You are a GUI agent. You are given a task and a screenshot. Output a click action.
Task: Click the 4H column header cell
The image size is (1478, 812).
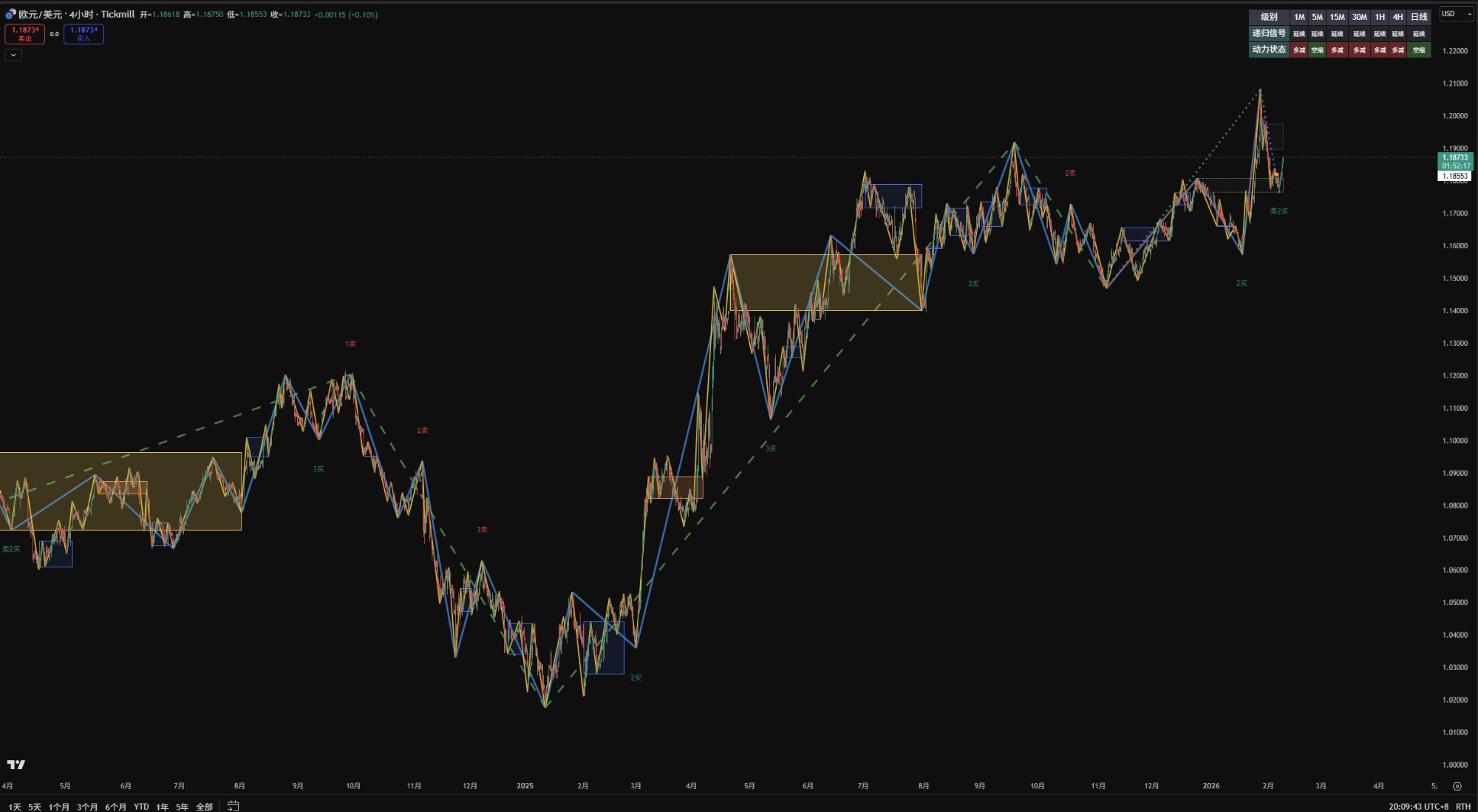(1397, 17)
